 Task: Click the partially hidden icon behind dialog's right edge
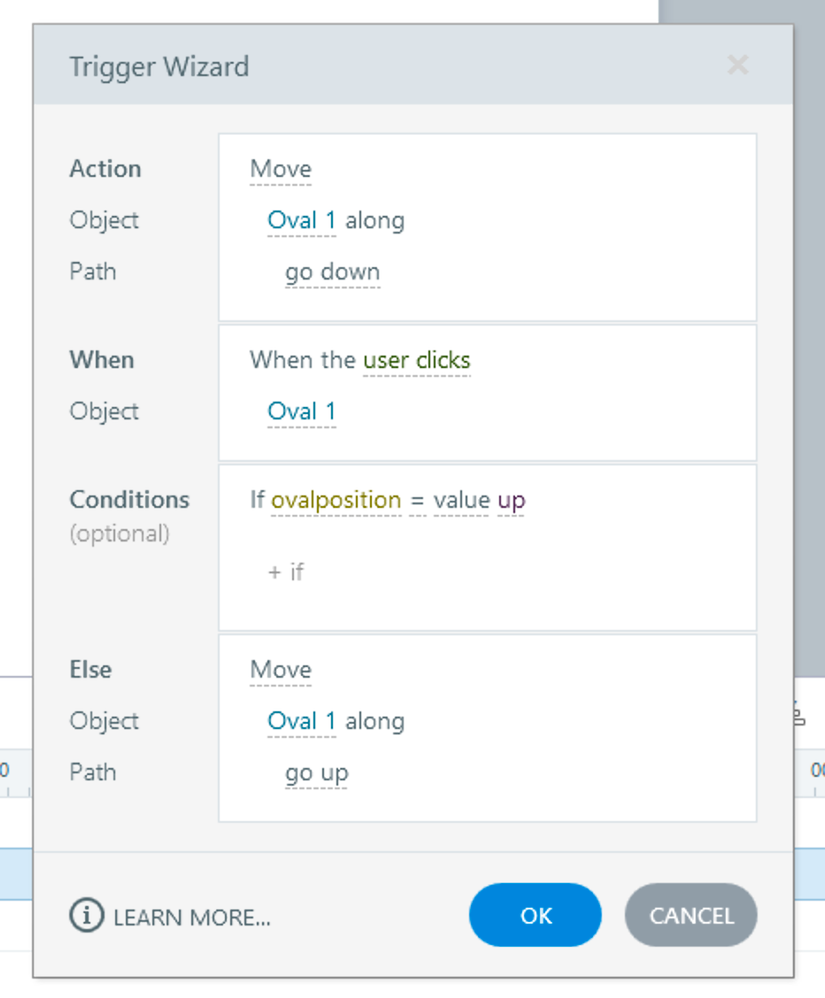coord(798,714)
